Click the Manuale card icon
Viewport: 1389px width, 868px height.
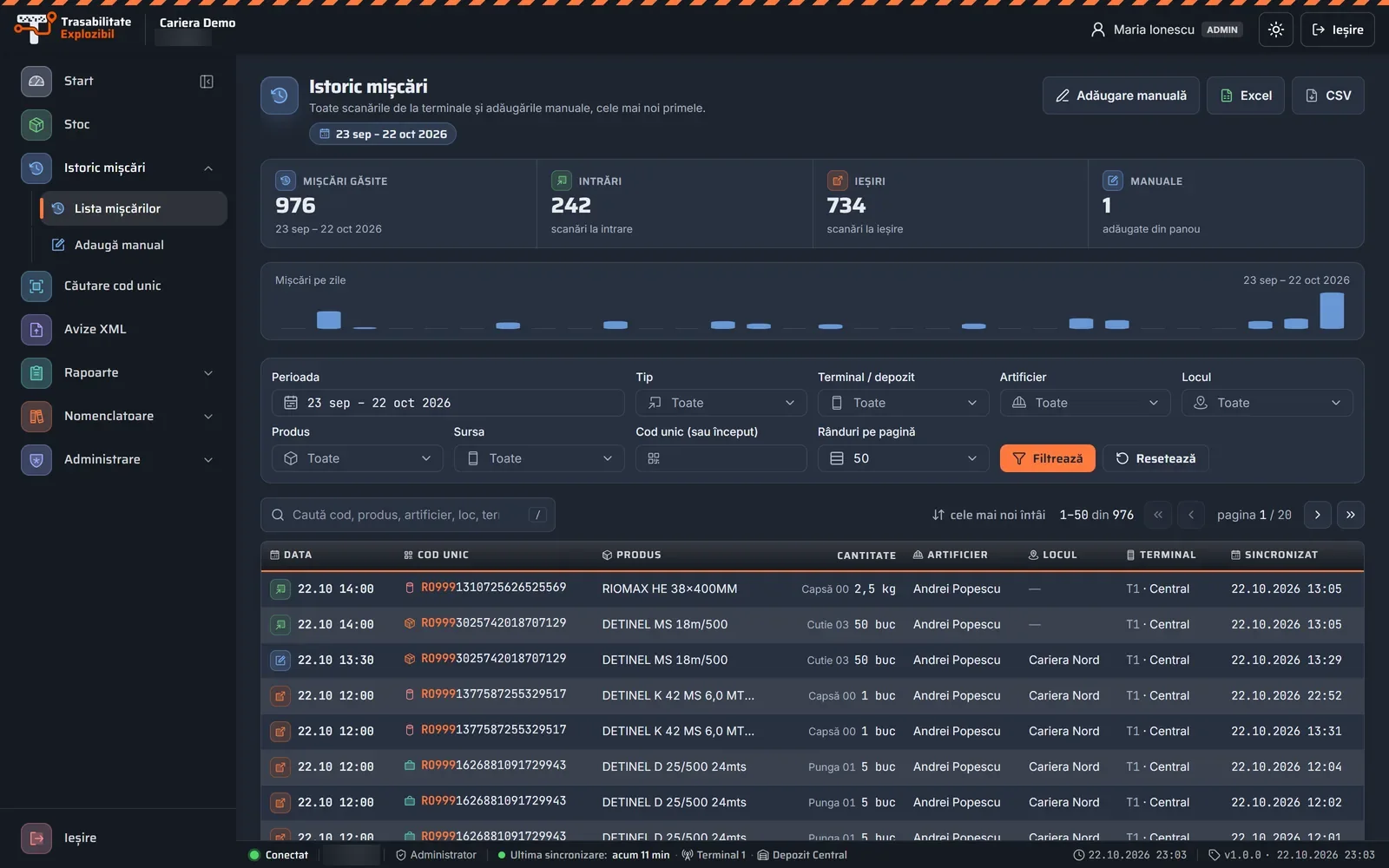click(x=1113, y=181)
